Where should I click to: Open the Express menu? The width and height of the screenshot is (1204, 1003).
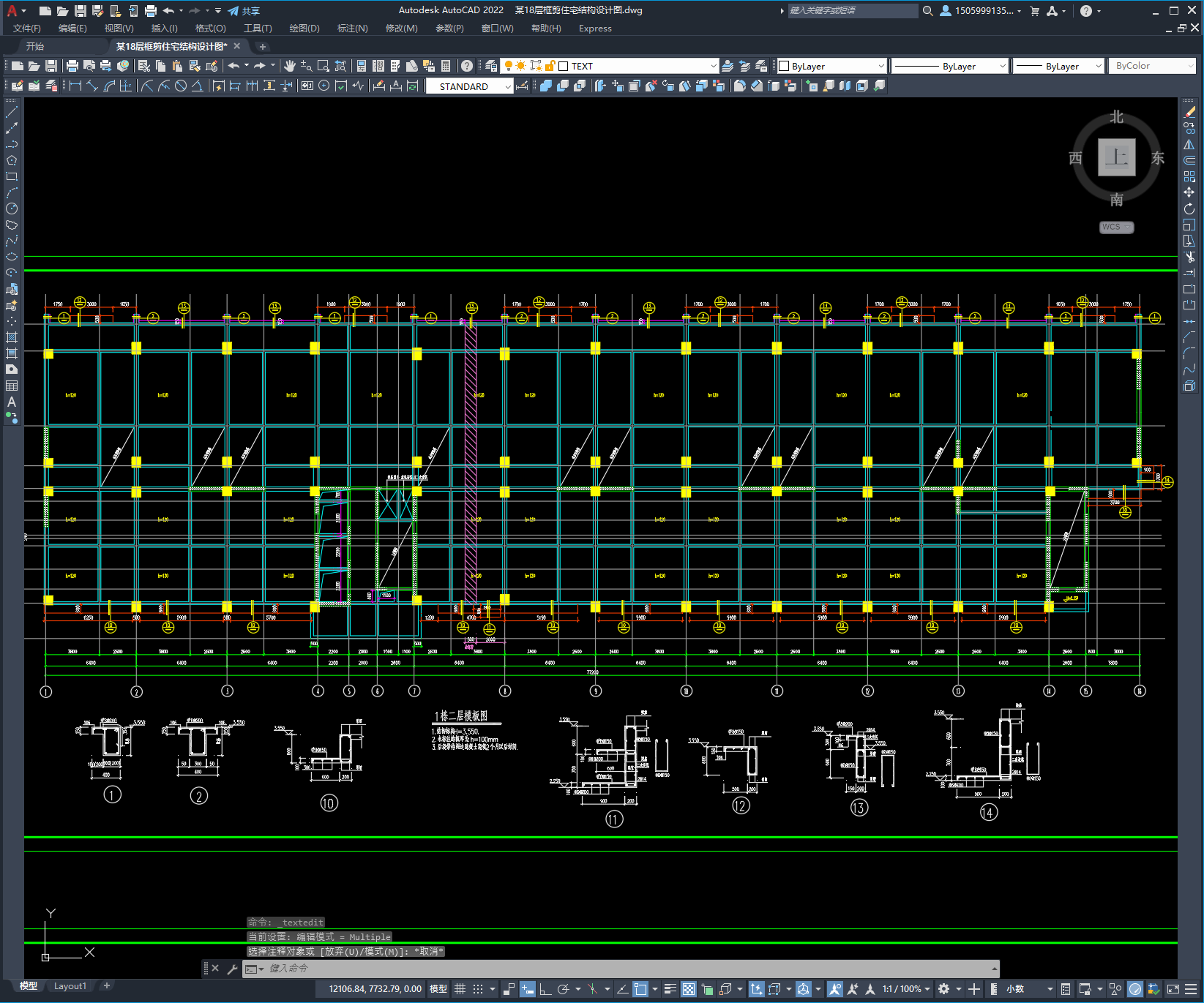[x=595, y=28]
